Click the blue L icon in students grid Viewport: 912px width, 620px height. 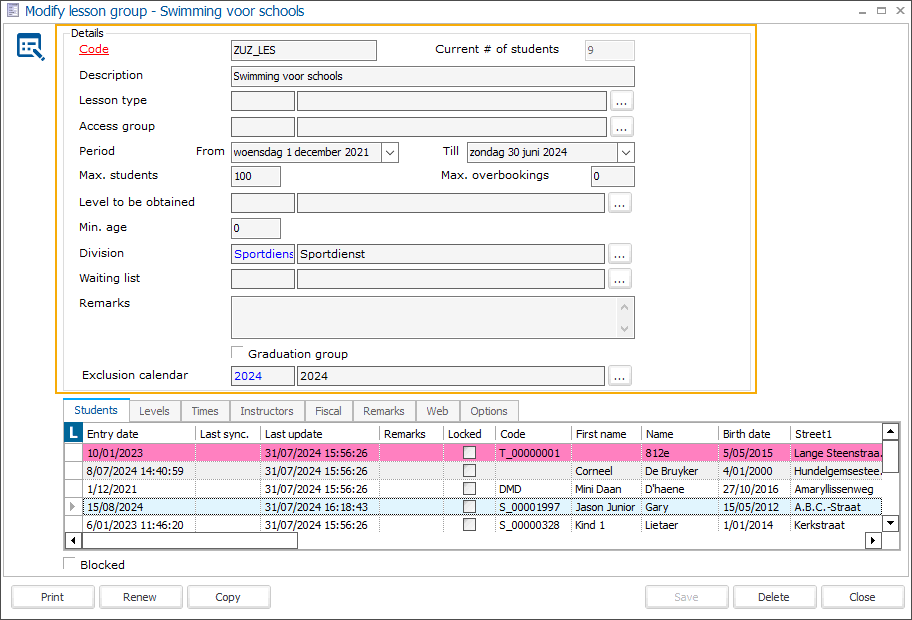[73, 433]
